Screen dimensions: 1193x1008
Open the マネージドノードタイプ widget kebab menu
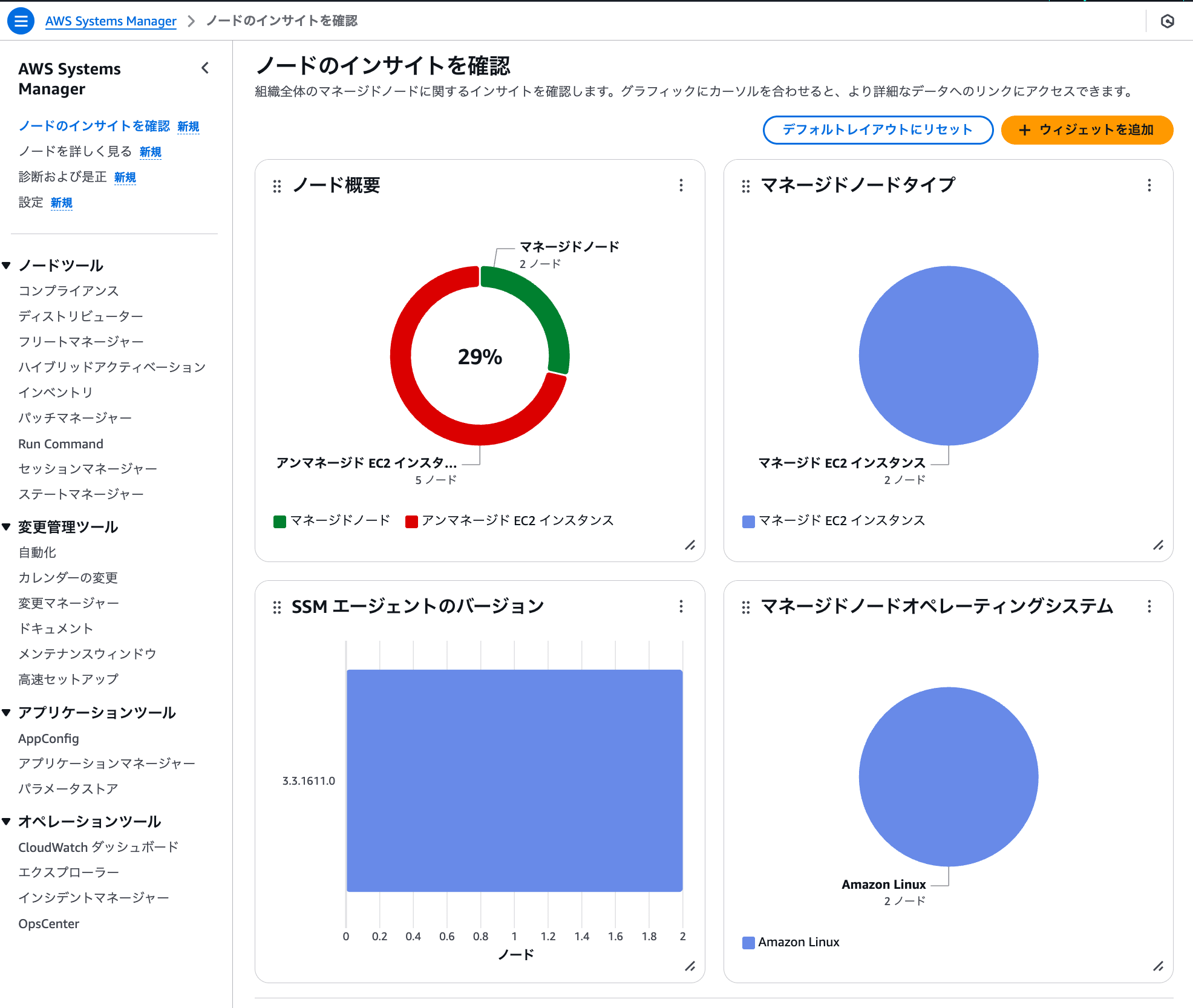coord(1149,185)
